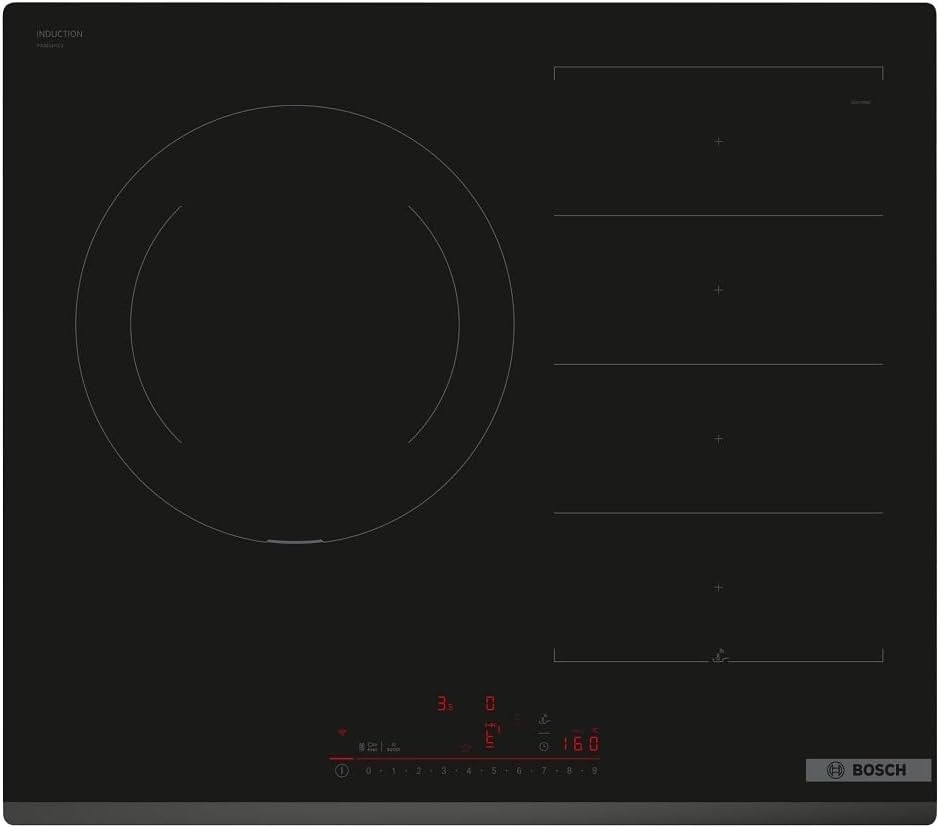938x827 pixels.
Task: Tap the bottom flex zone plus marker
Action: (x=718, y=587)
